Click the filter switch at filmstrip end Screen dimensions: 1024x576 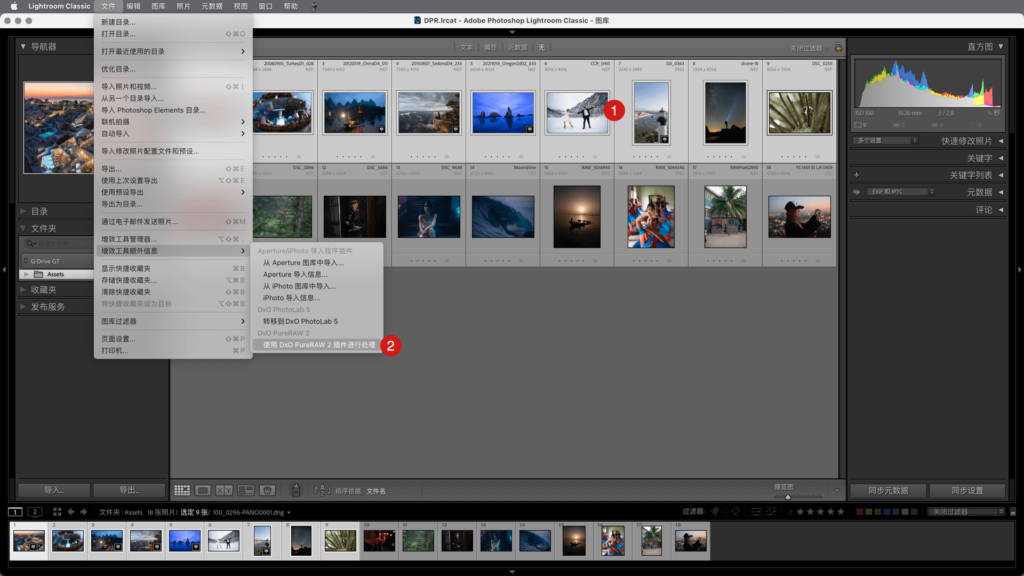pyautogui.click(x=1013, y=512)
